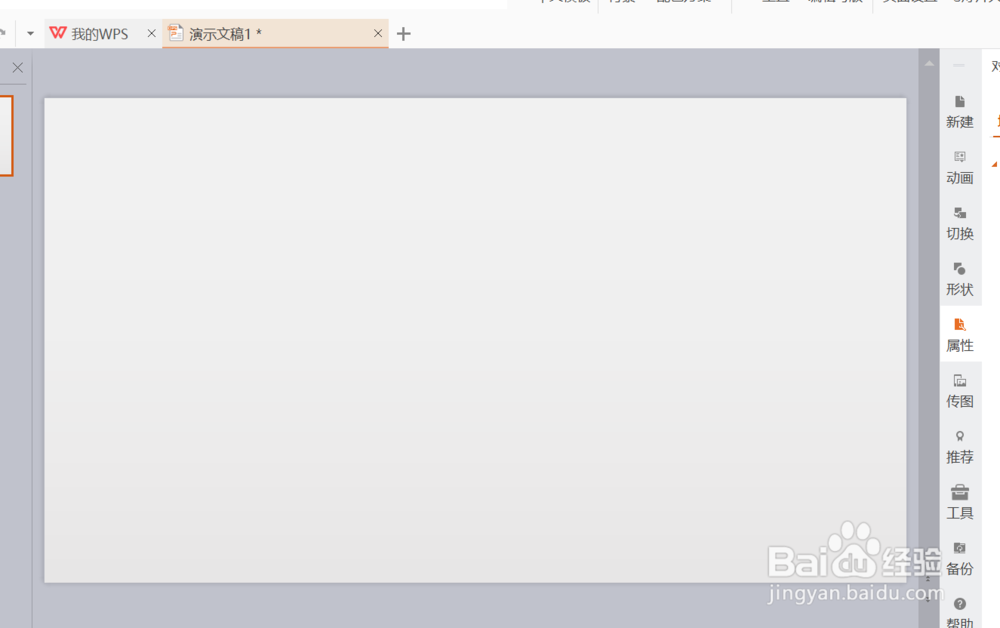Open the 传图 image upload panel
1000x628 pixels.
click(x=960, y=391)
